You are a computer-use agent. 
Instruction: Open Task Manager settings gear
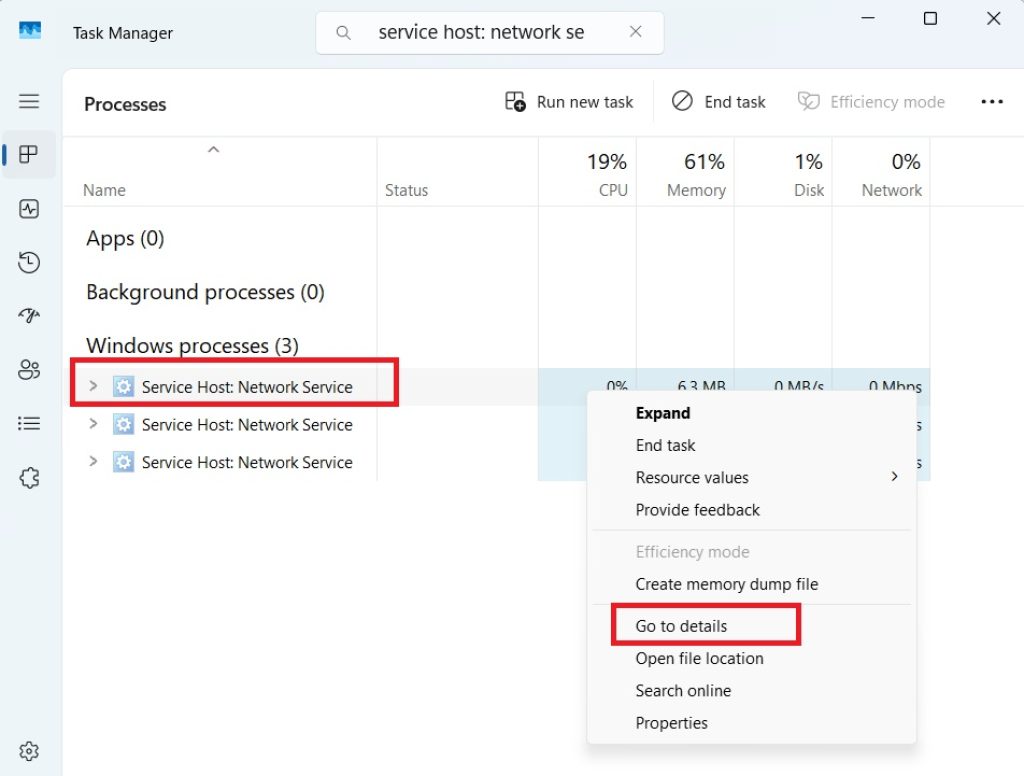pyautogui.click(x=29, y=751)
